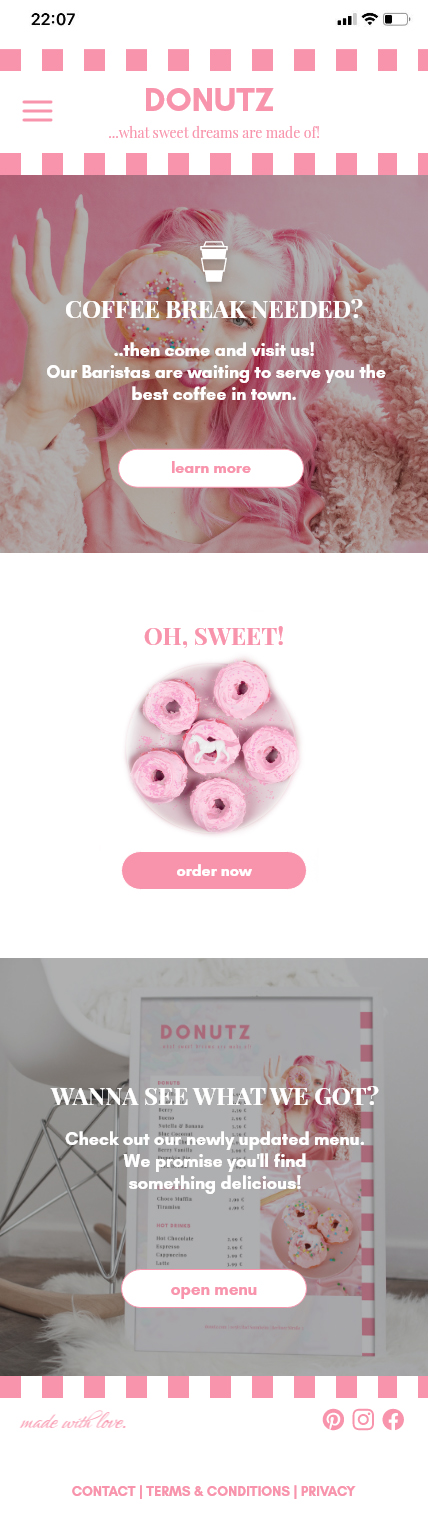428x1522 pixels.
Task: Click the COFFEE BREAK NEEDED heading
Action: coord(214,310)
